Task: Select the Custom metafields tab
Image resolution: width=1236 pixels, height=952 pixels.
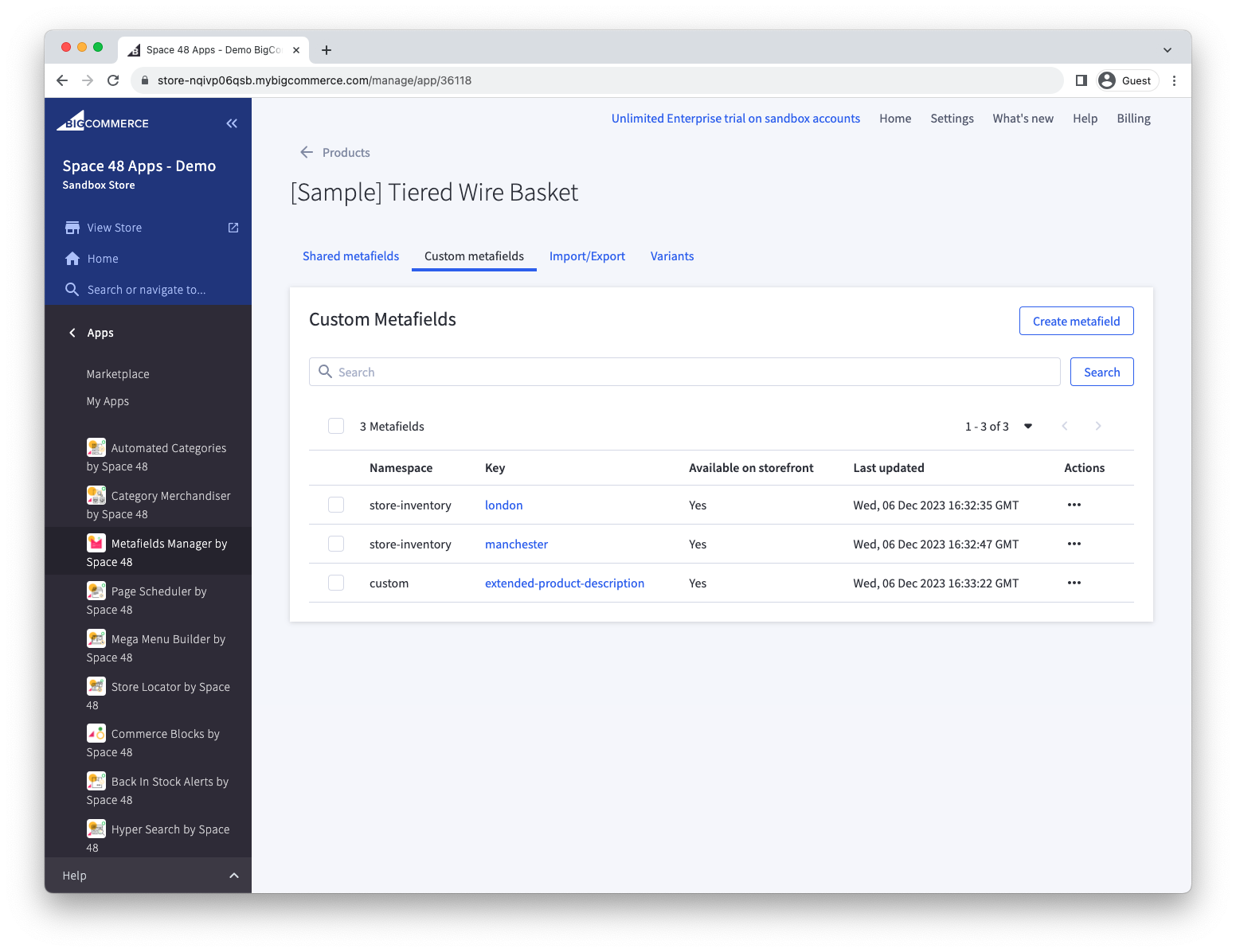Action: (474, 256)
